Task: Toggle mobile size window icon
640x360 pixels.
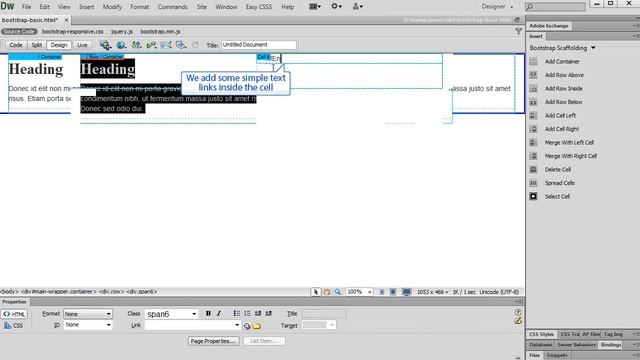Action: coord(382,292)
